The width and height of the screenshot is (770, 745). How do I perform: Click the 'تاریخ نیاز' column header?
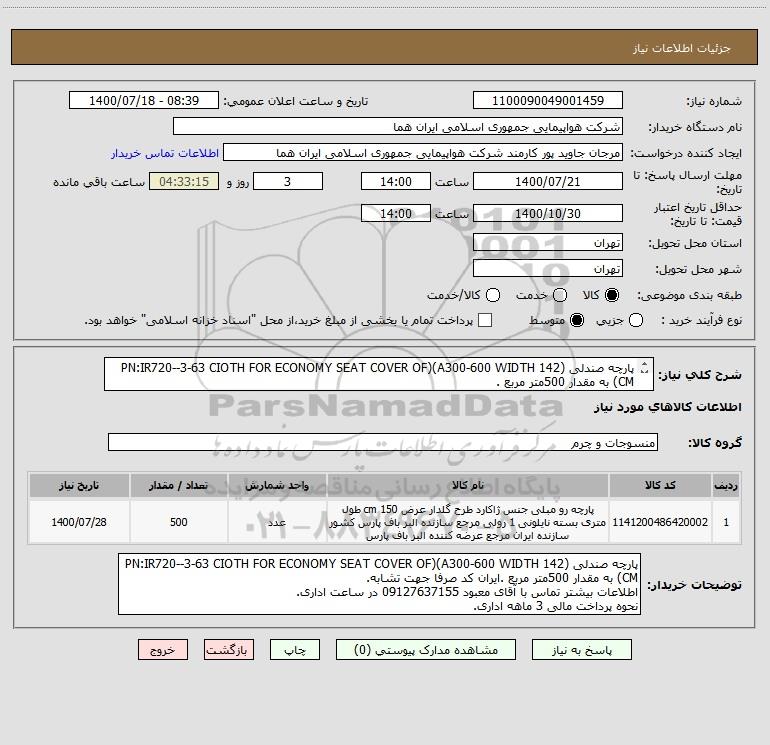[79, 485]
